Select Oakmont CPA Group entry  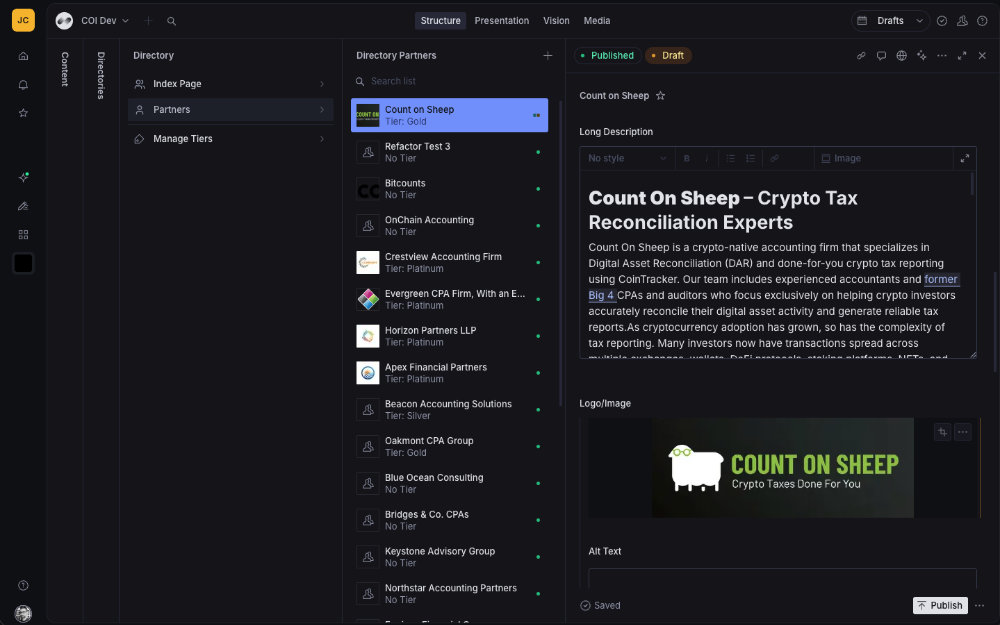(450, 446)
